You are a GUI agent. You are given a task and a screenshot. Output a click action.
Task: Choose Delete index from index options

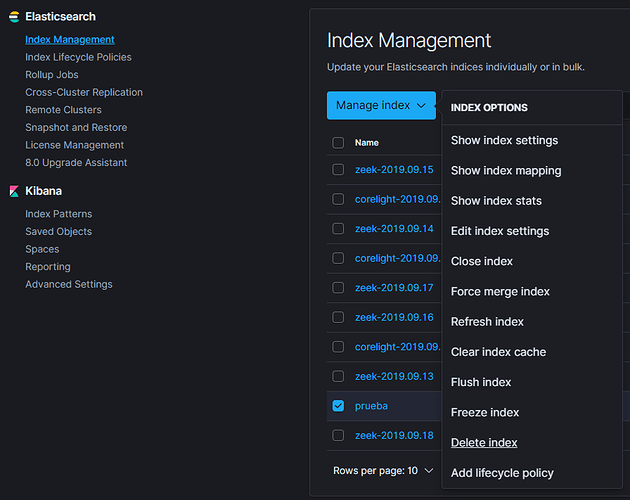point(484,442)
